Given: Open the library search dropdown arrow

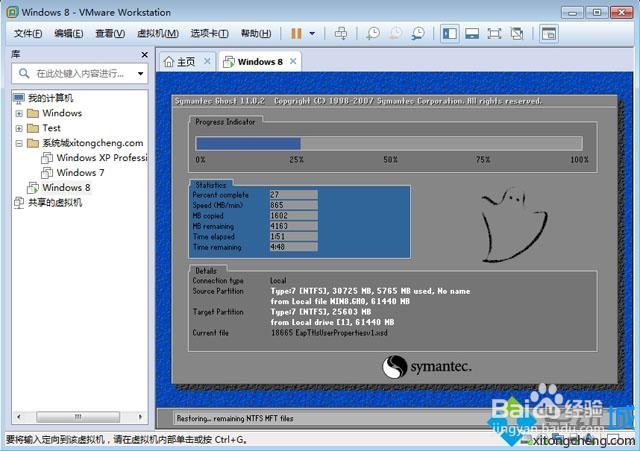Looking at the screenshot, I should pos(140,74).
